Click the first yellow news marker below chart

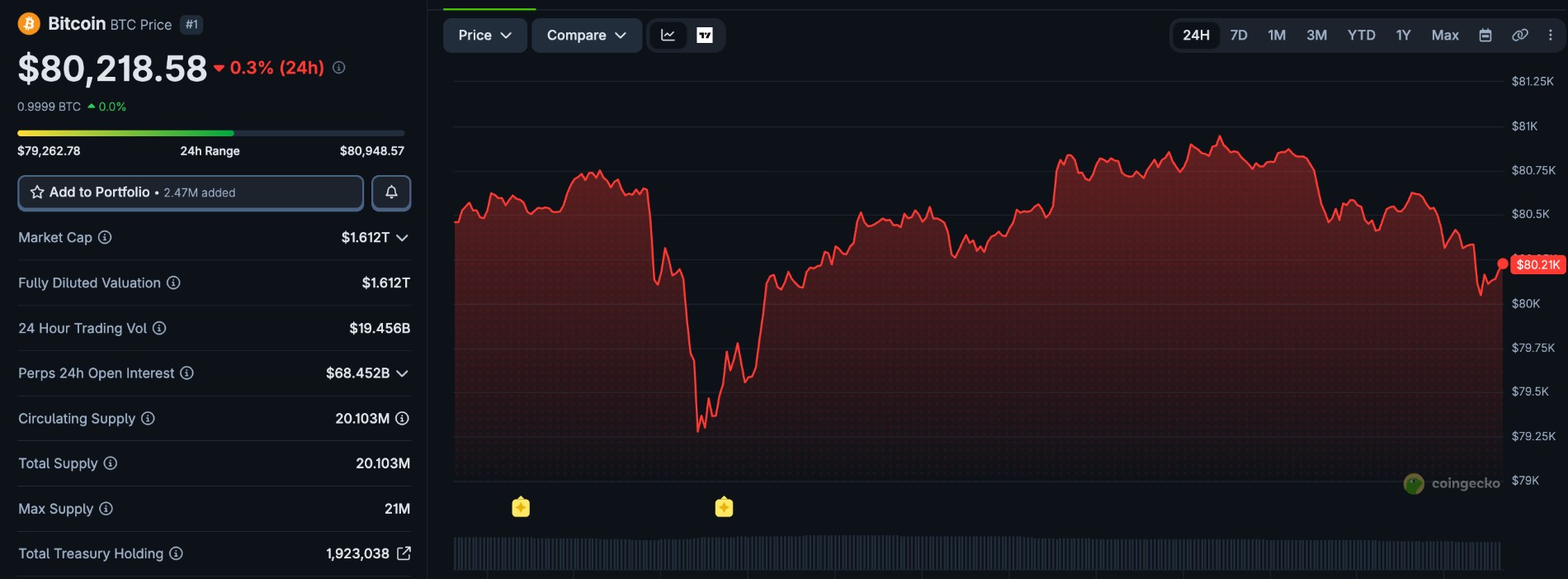(x=521, y=506)
